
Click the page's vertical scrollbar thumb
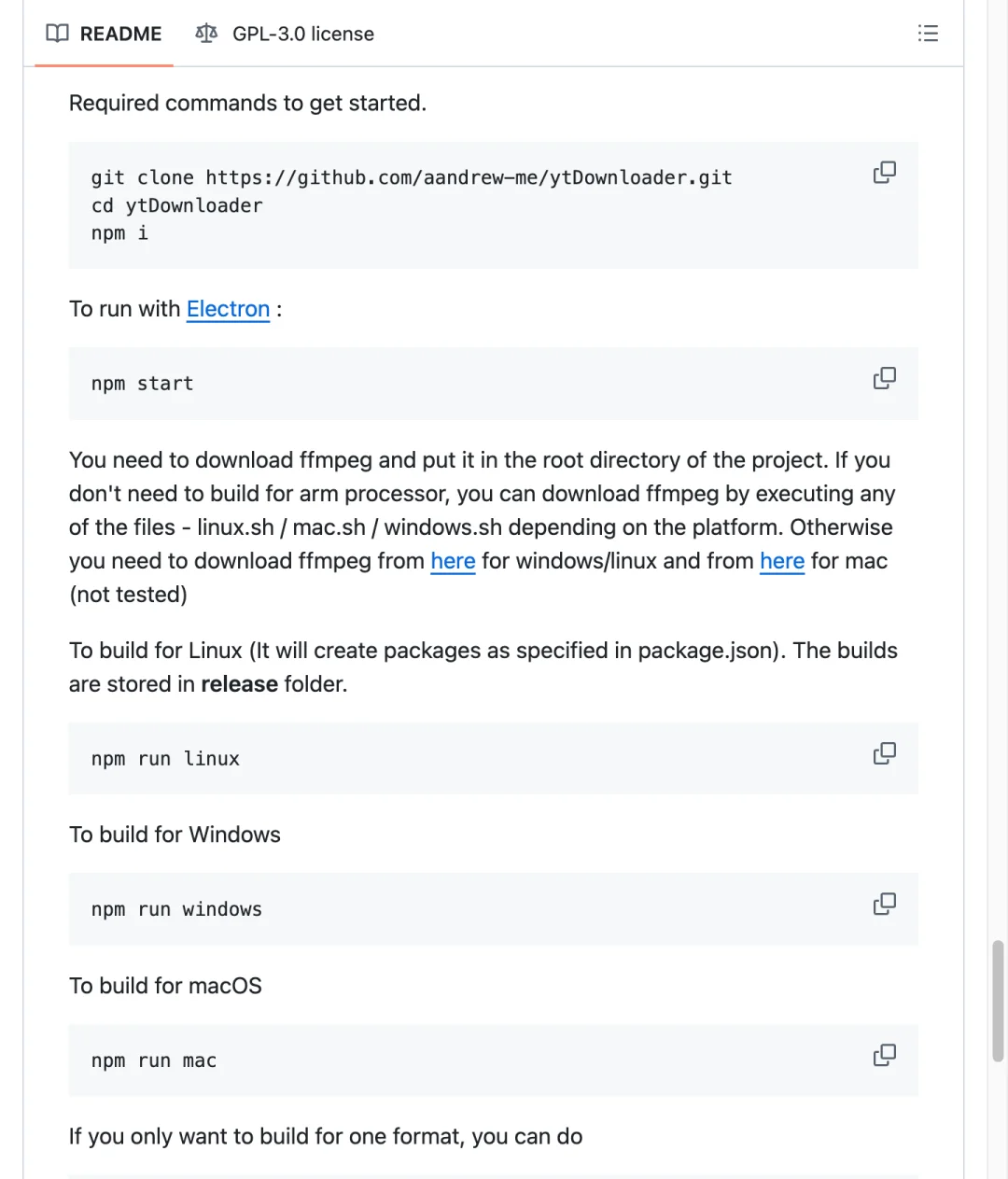tap(998, 1000)
